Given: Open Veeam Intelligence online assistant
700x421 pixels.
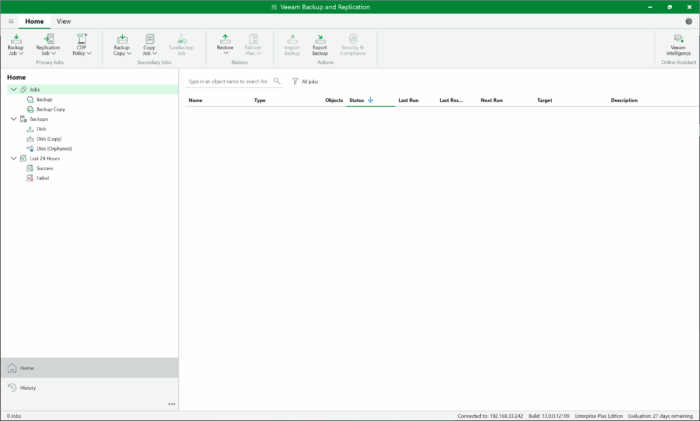Looking at the screenshot, I should click(678, 45).
